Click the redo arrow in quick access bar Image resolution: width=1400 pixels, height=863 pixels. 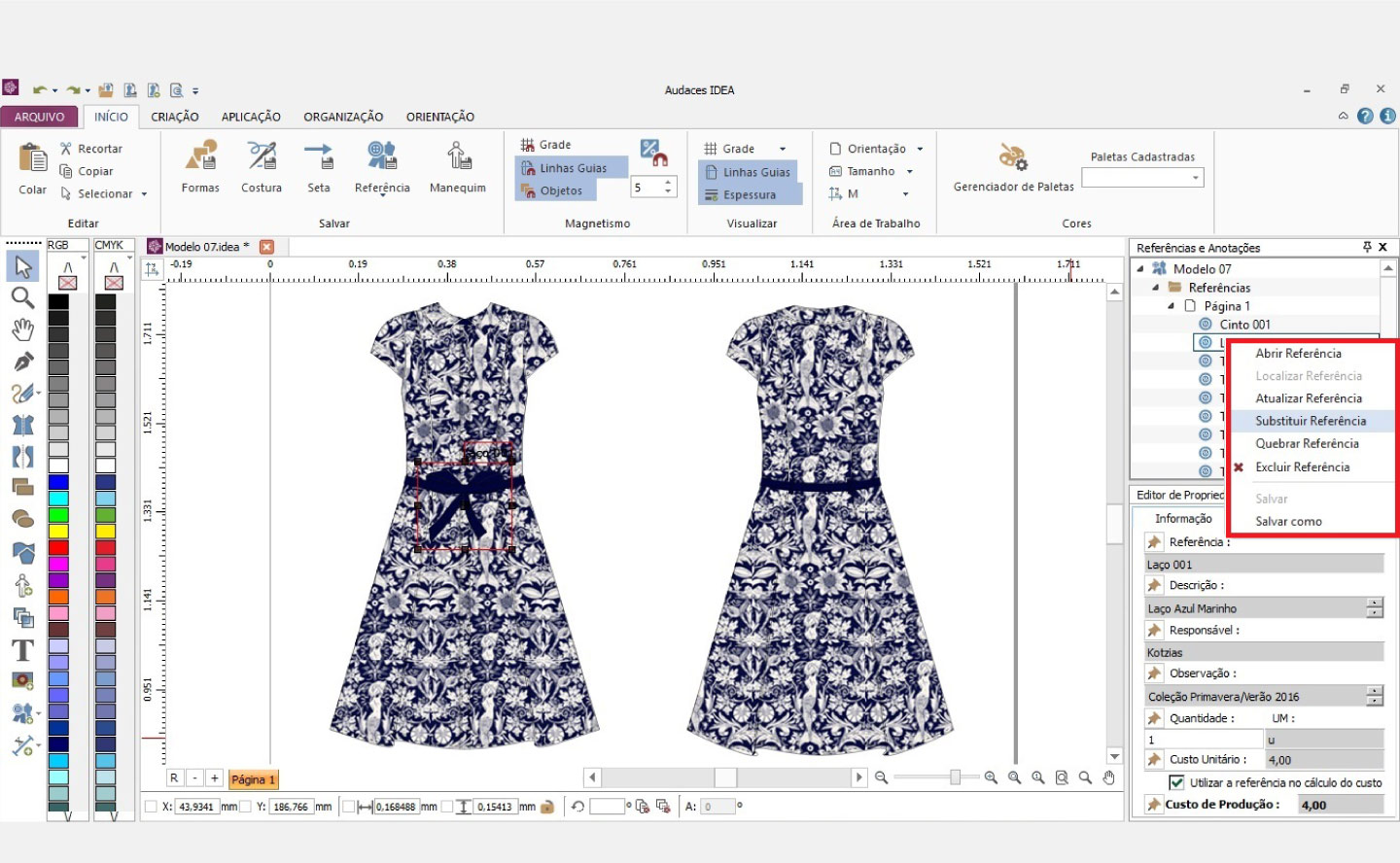pyautogui.click(x=73, y=89)
